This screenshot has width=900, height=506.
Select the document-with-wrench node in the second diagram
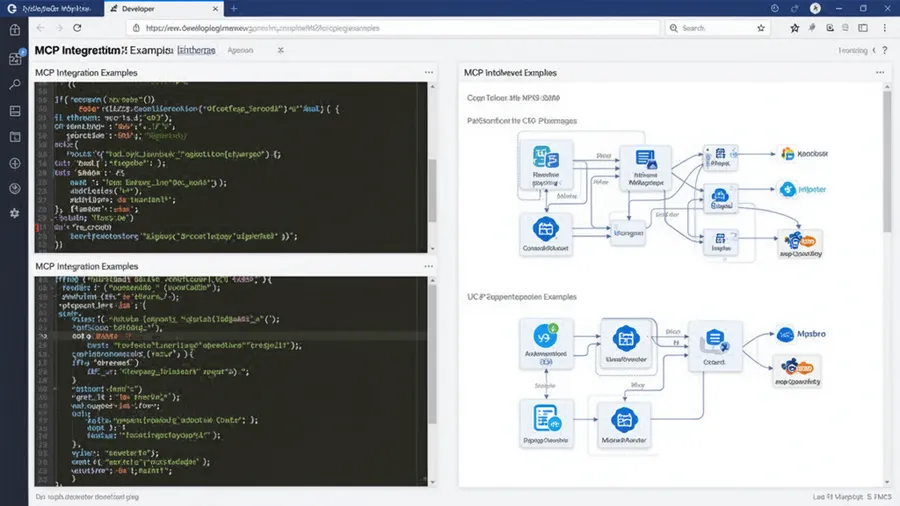[x=715, y=347]
